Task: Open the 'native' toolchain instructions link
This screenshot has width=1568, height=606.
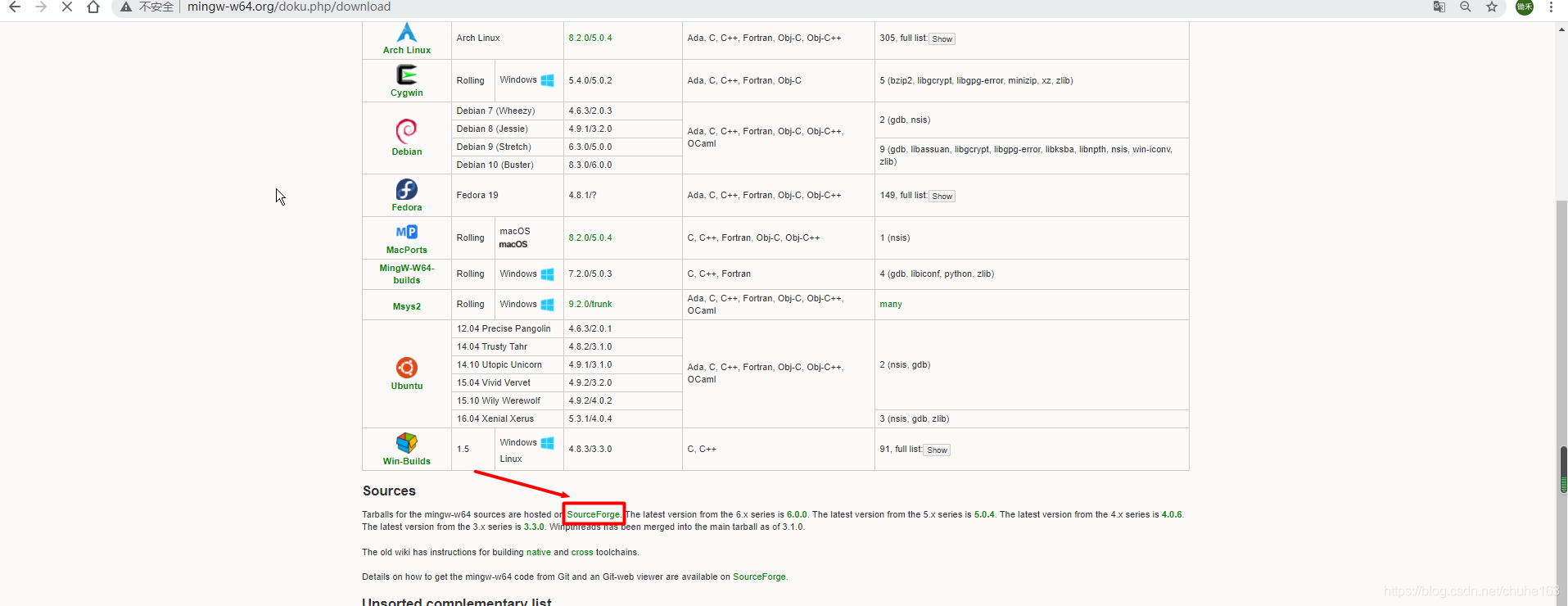Action: point(539,552)
